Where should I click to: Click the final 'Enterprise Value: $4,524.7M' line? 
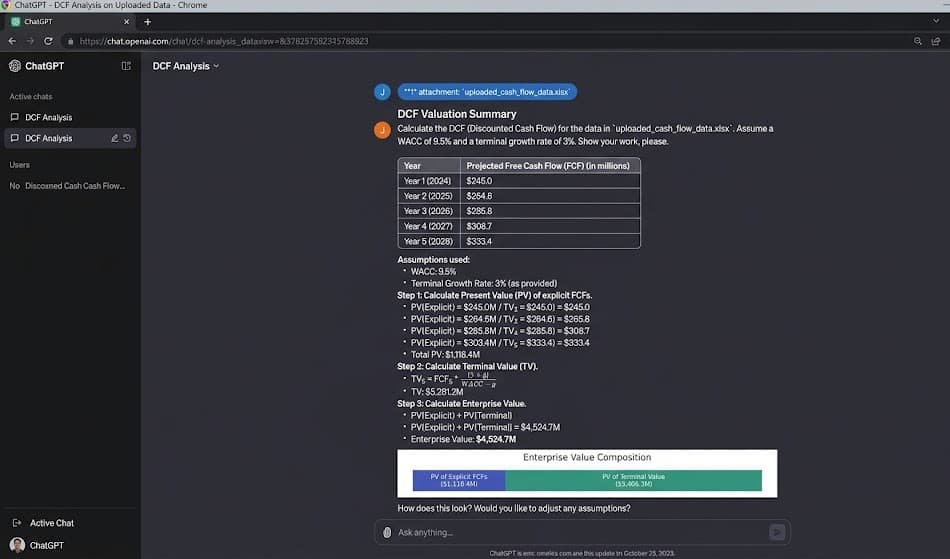463,439
